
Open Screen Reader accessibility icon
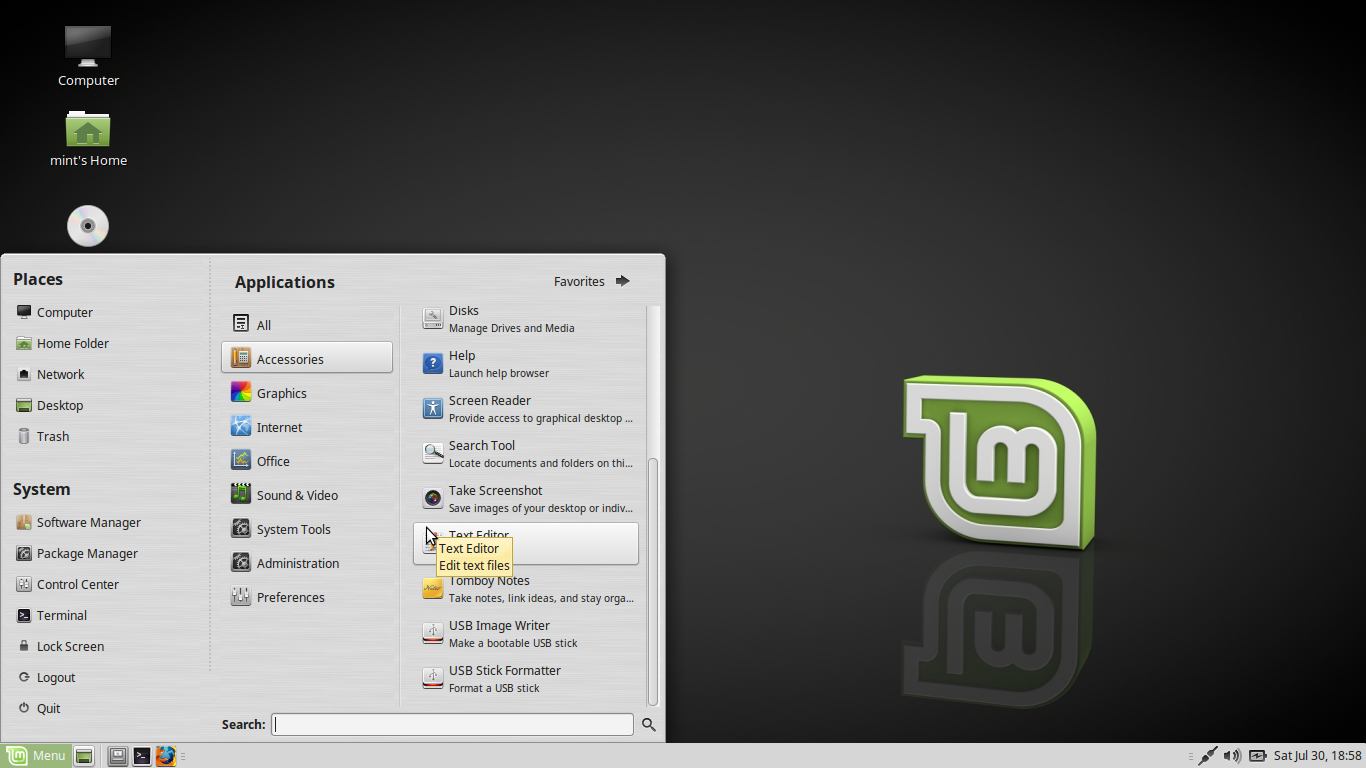(432, 409)
